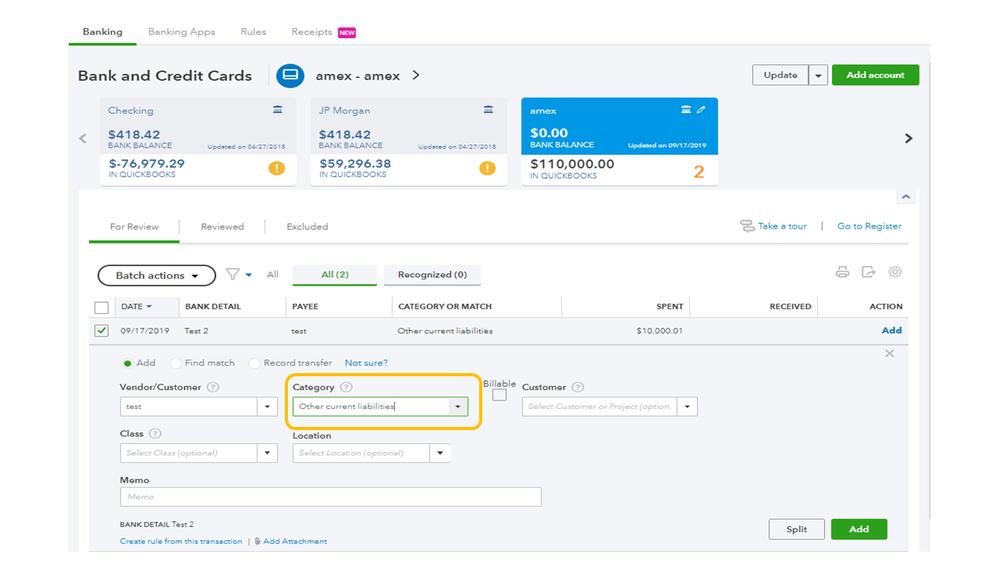Click the warning icon on Checking card

pos(277,168)
